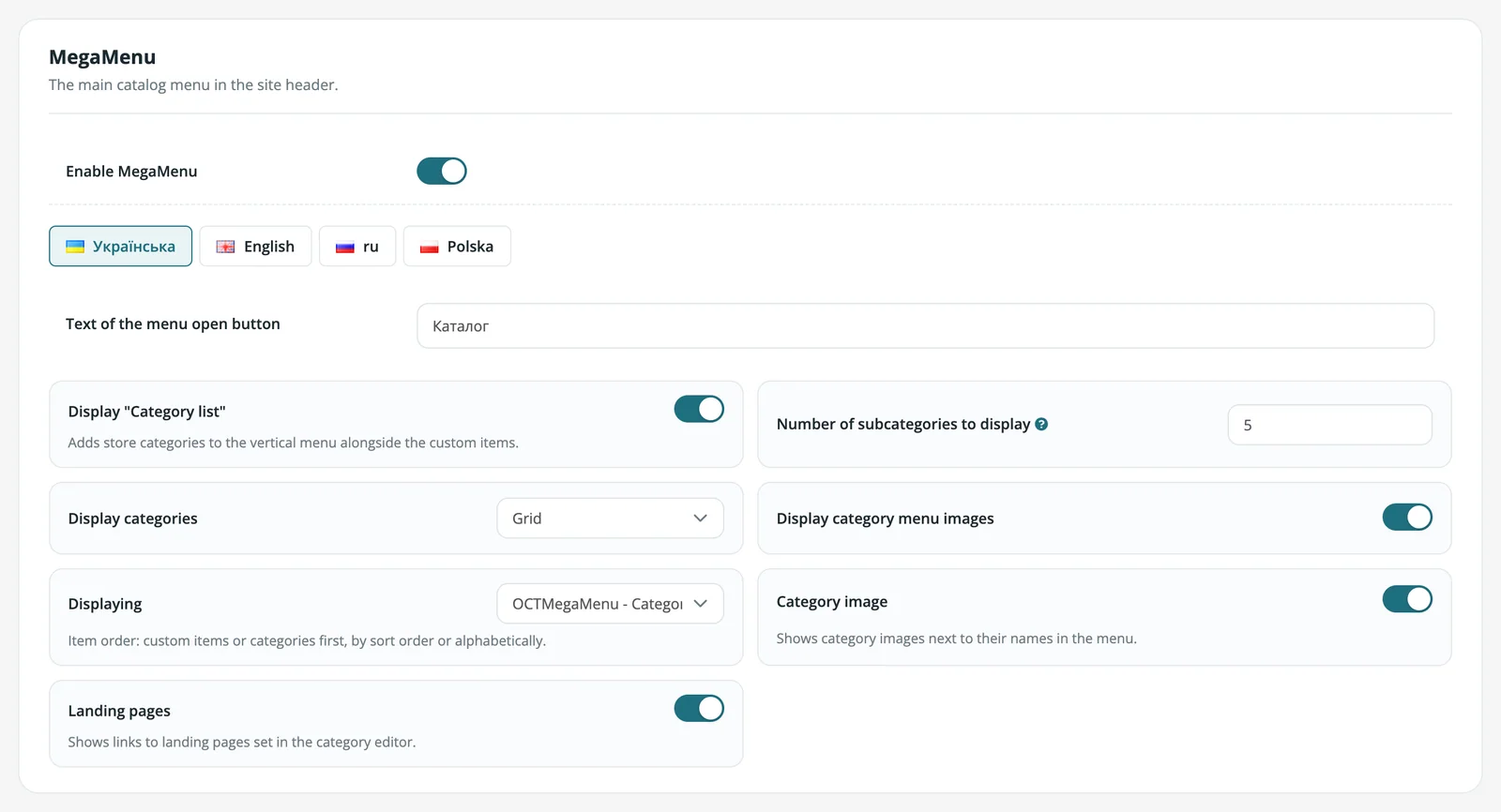Click "Number of subcategories to display" label

click(903, 424)
